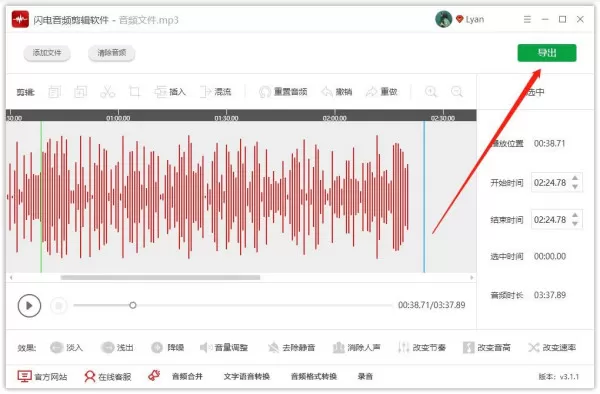Image resolution: width=600 pixels, height=394 pixels.
Task: Click the Lyan user avatar
Action: click(x=443, y=19)
